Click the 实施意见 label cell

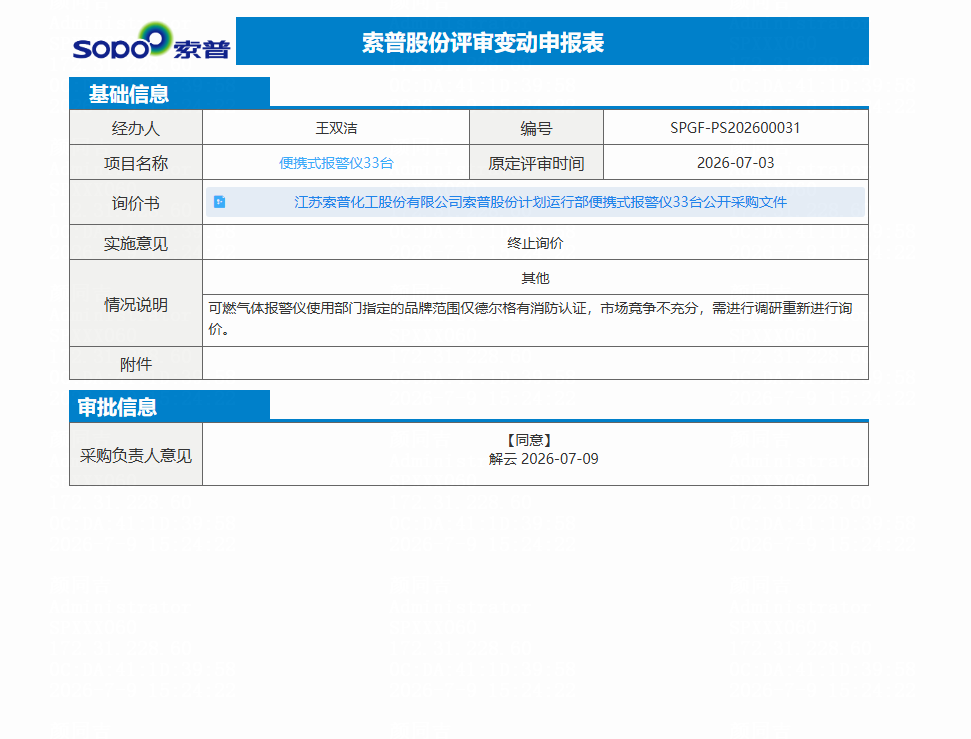(x=136, y=243)
